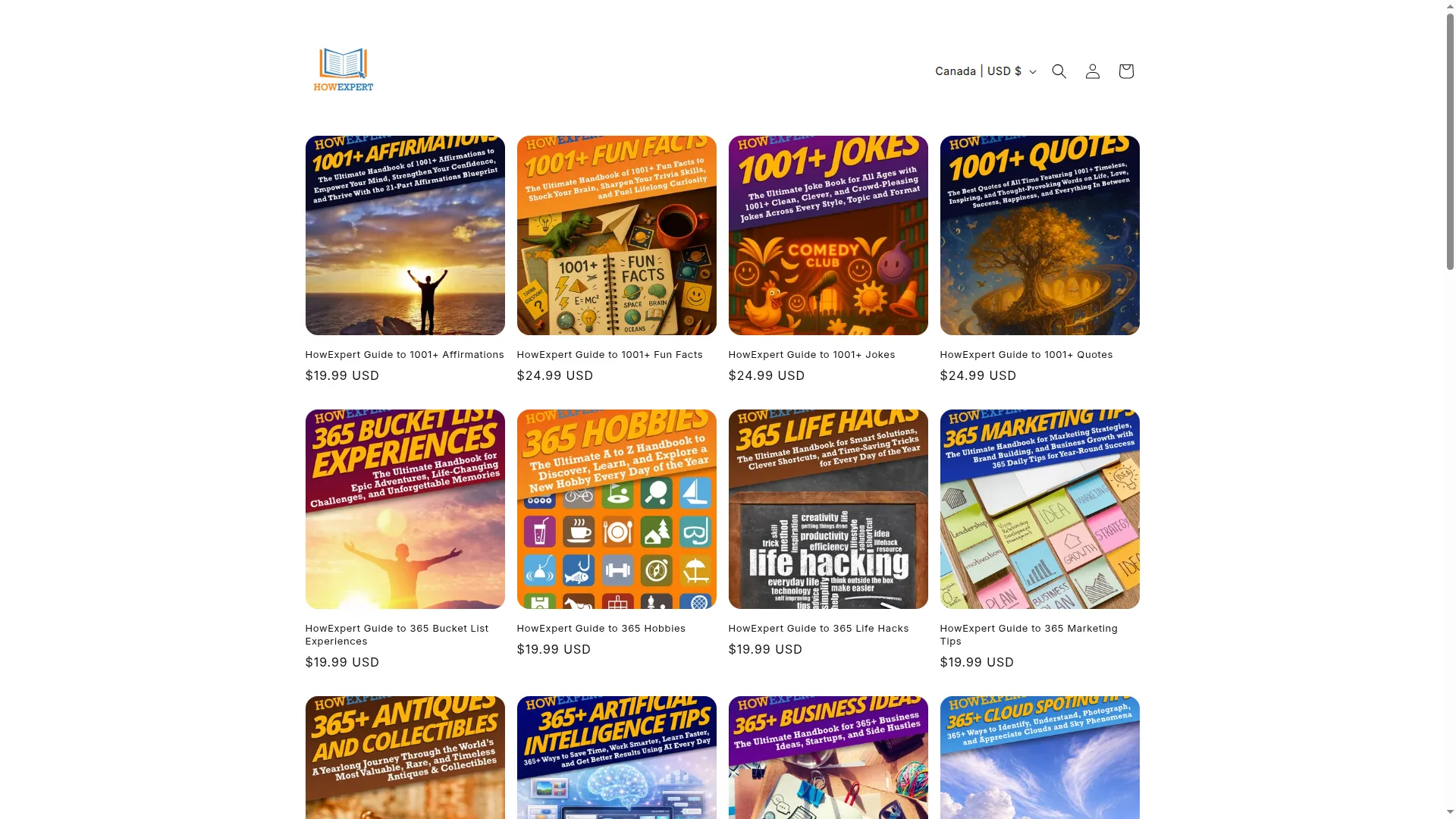
Task: Open the 1001+ Quotes book cover
Action: tap(1040, 236)
